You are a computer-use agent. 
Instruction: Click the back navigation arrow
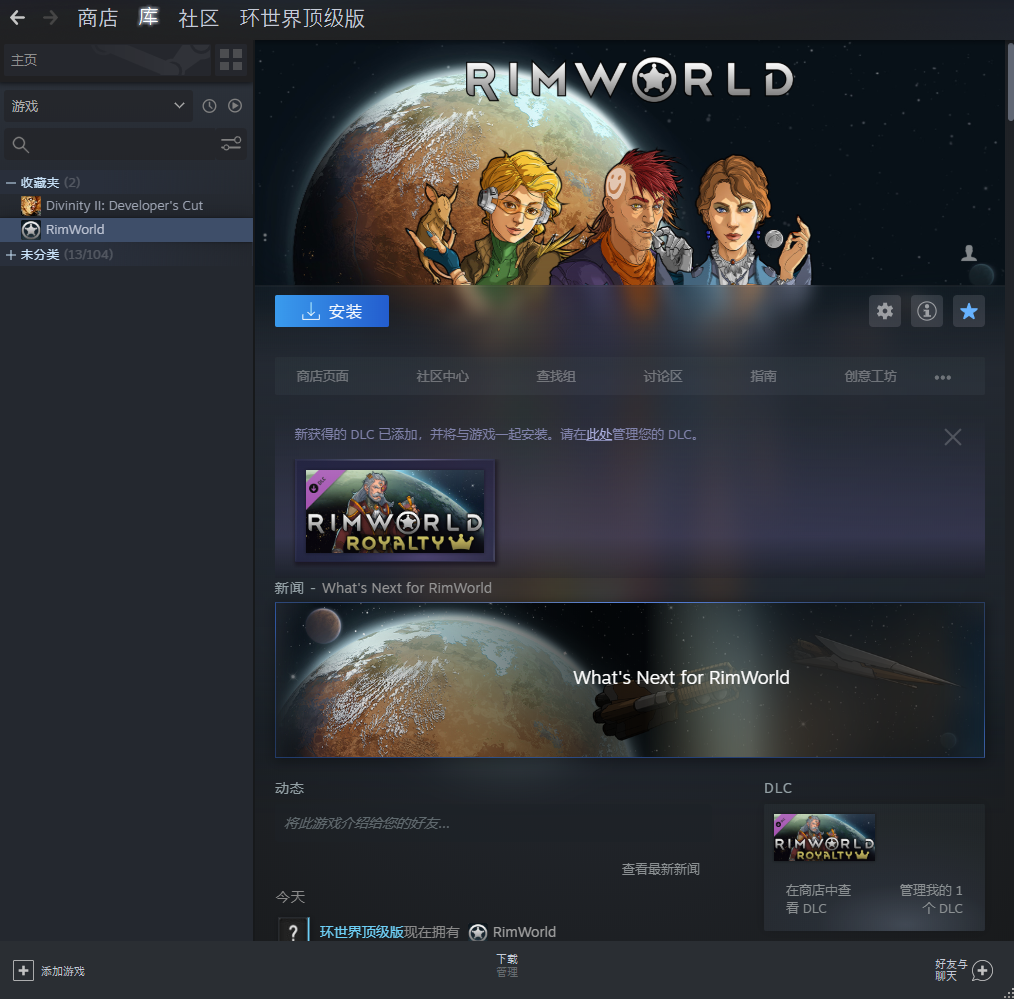(17, 18)
